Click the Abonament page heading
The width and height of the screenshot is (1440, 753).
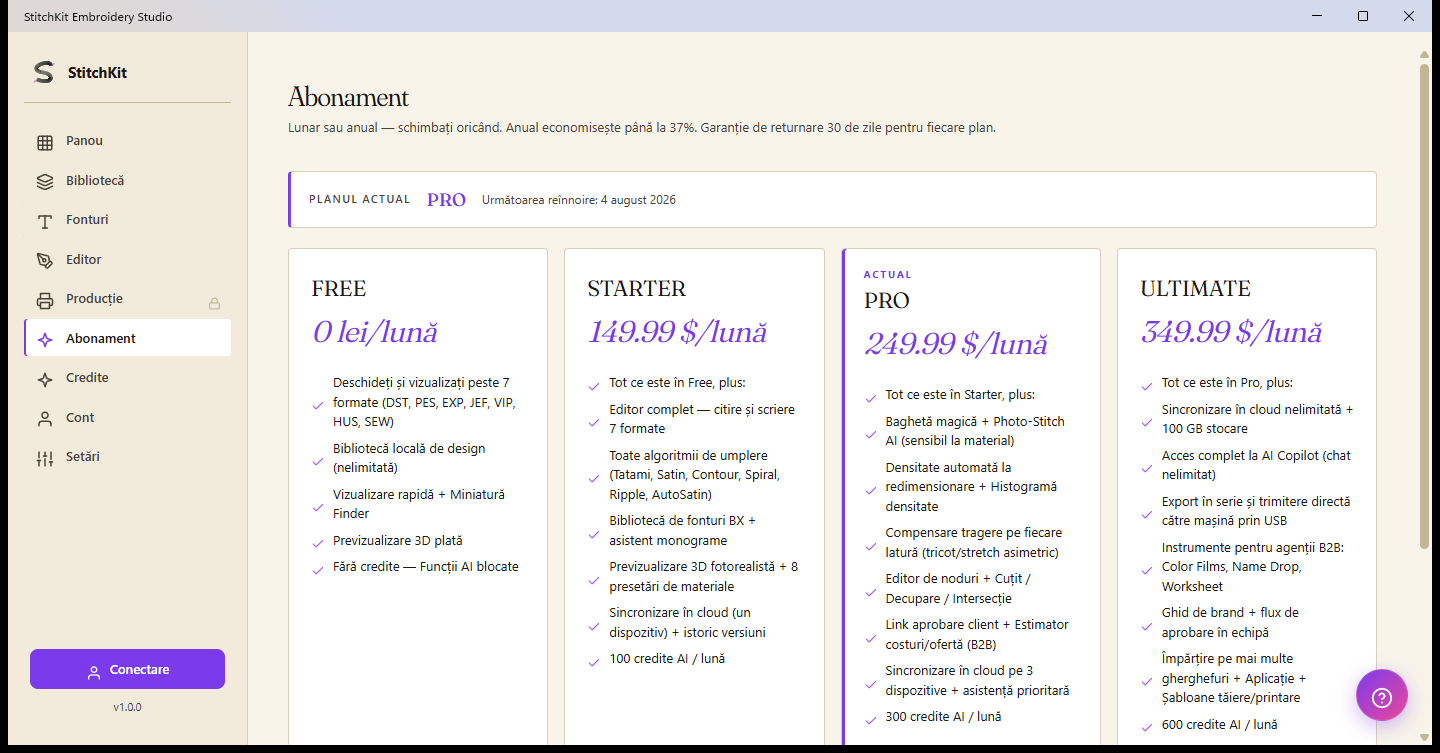tap(348, 98)
